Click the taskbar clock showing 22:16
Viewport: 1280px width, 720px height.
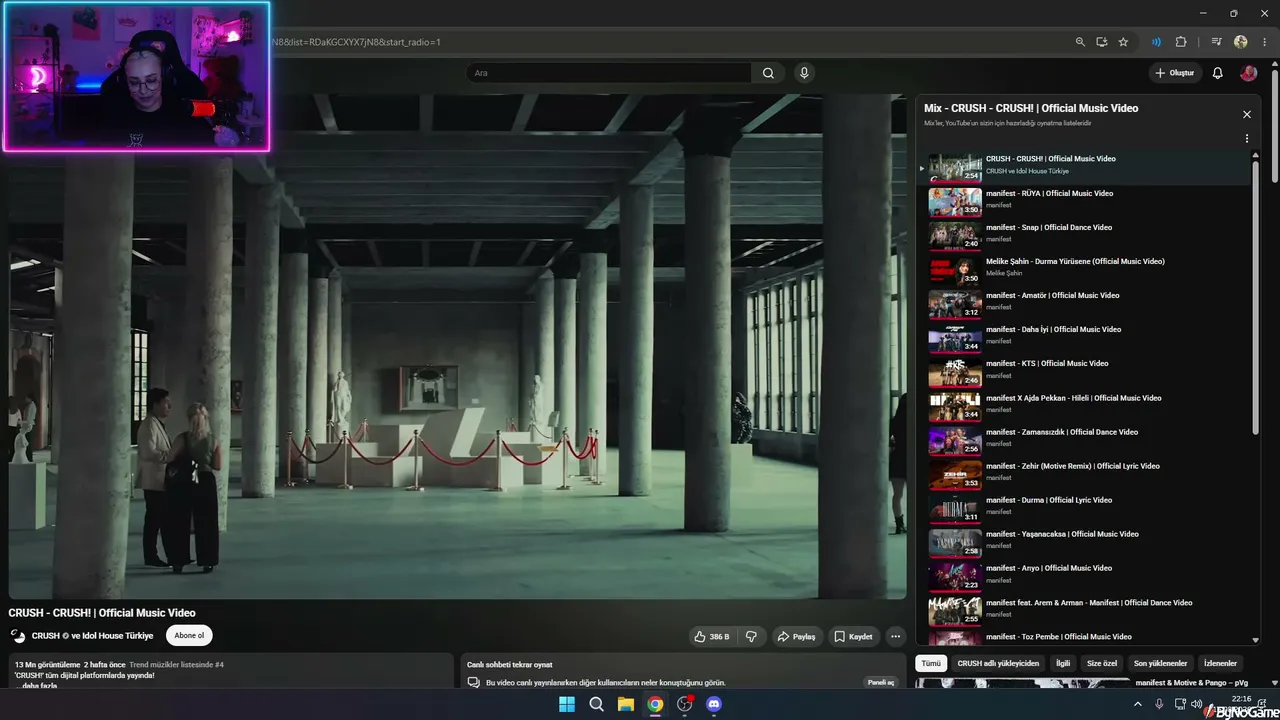[1241, 699]
